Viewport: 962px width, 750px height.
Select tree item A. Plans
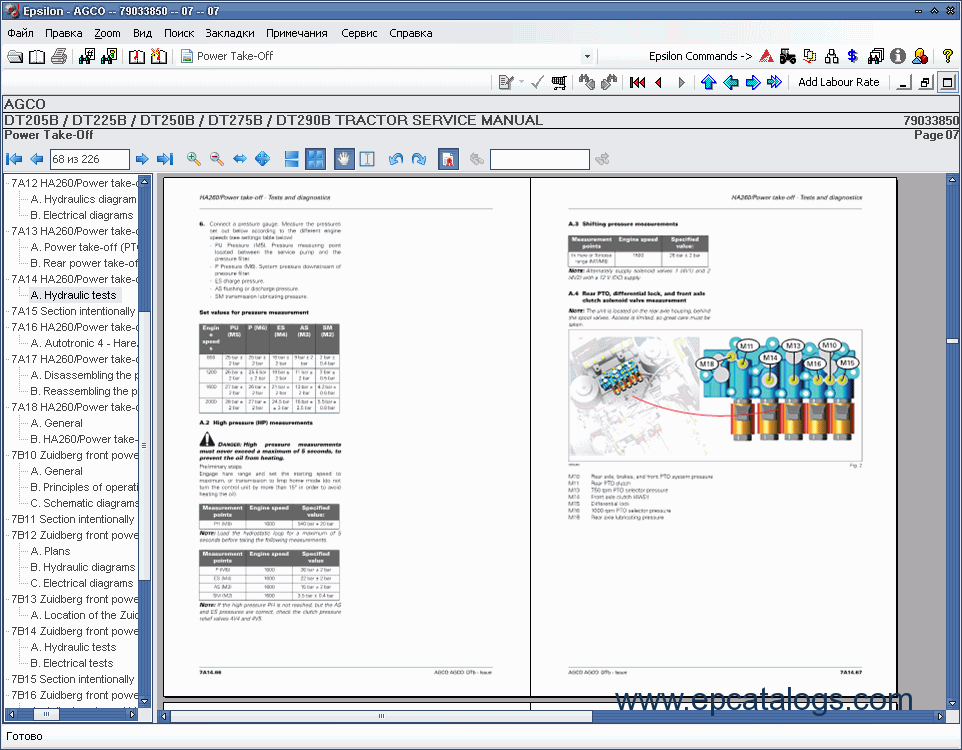pyautogui.click(x=50, y=551)
